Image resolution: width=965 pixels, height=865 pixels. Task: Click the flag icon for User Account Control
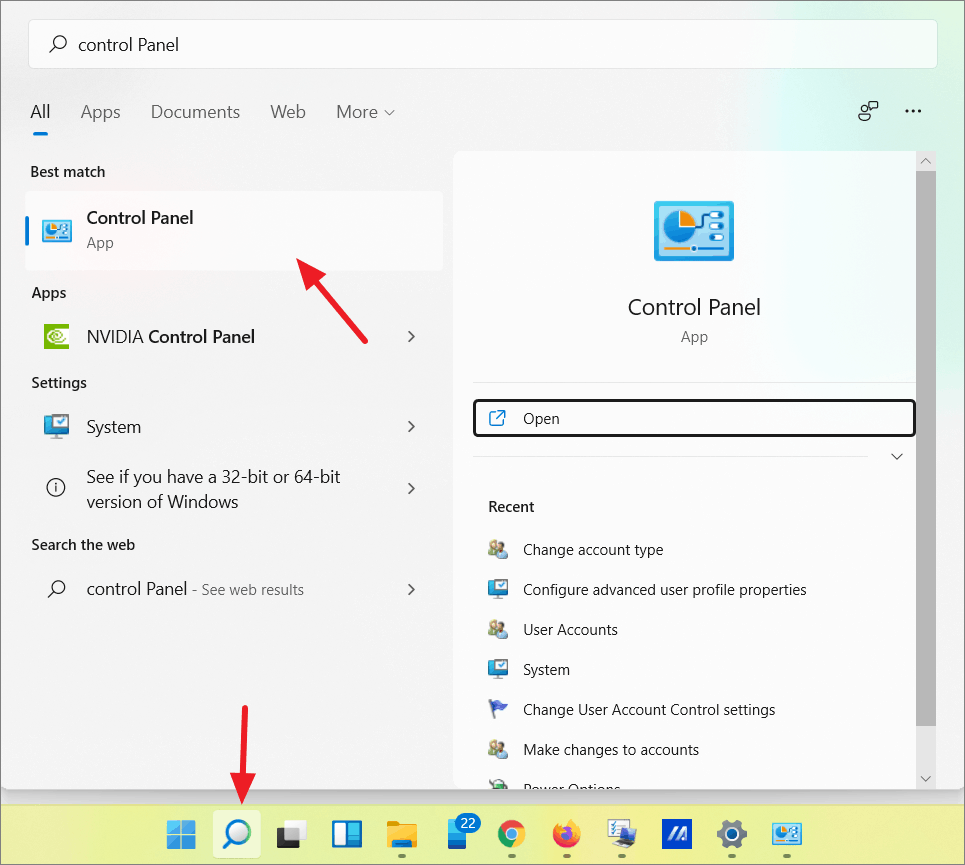(498, 709)
